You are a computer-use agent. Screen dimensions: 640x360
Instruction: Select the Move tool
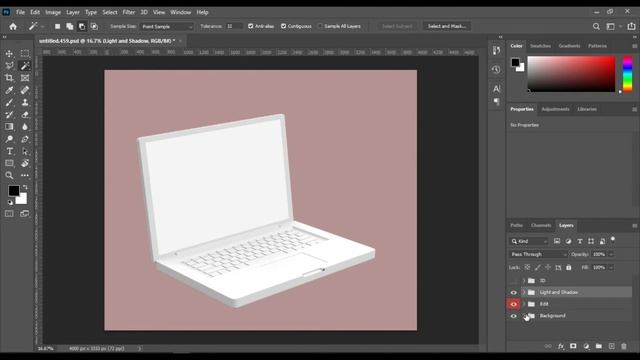click(x=9, y=53)
